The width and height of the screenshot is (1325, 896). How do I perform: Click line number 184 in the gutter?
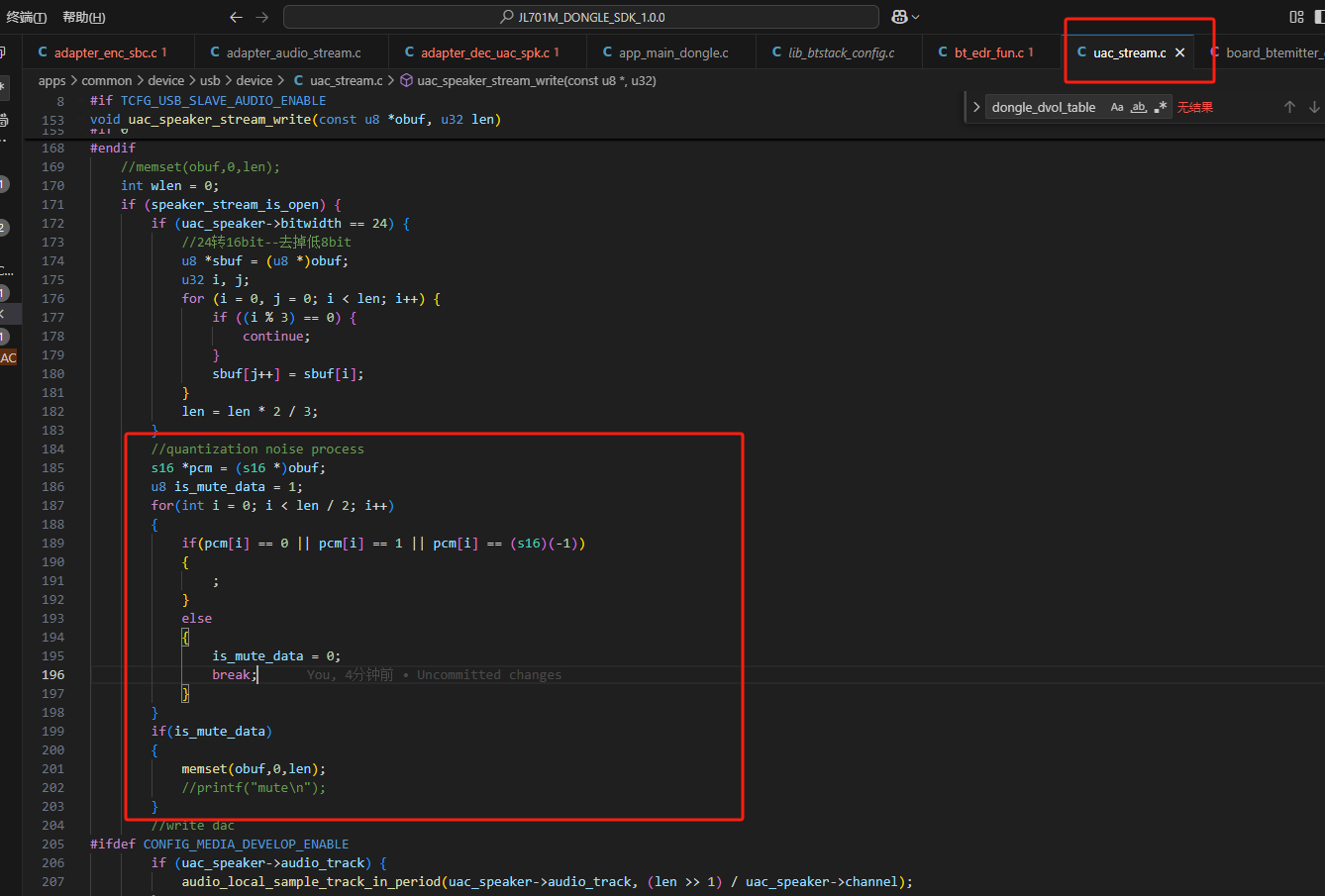[x=52, y=448]
